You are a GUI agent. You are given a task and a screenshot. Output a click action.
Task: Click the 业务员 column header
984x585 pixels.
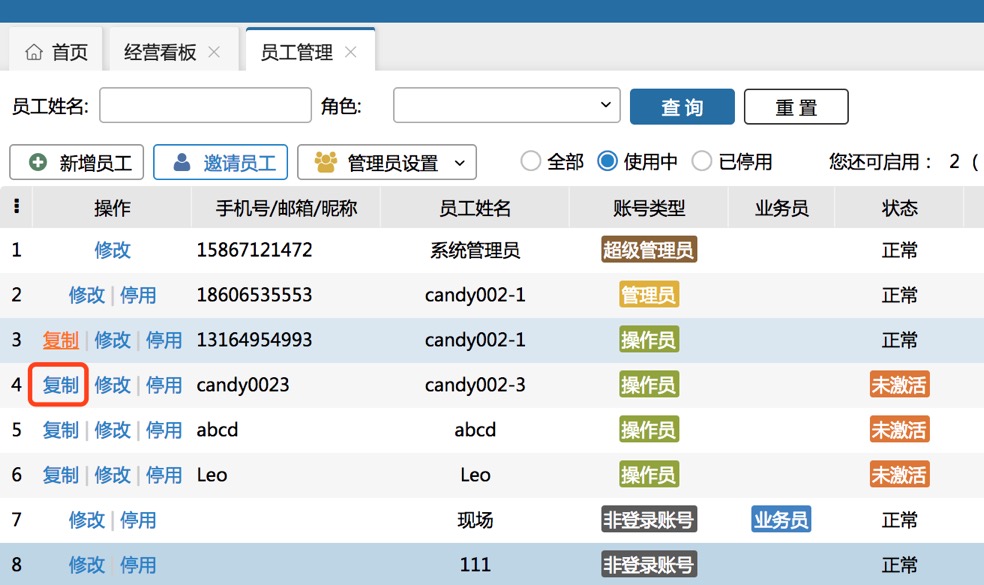click(781, 208)
